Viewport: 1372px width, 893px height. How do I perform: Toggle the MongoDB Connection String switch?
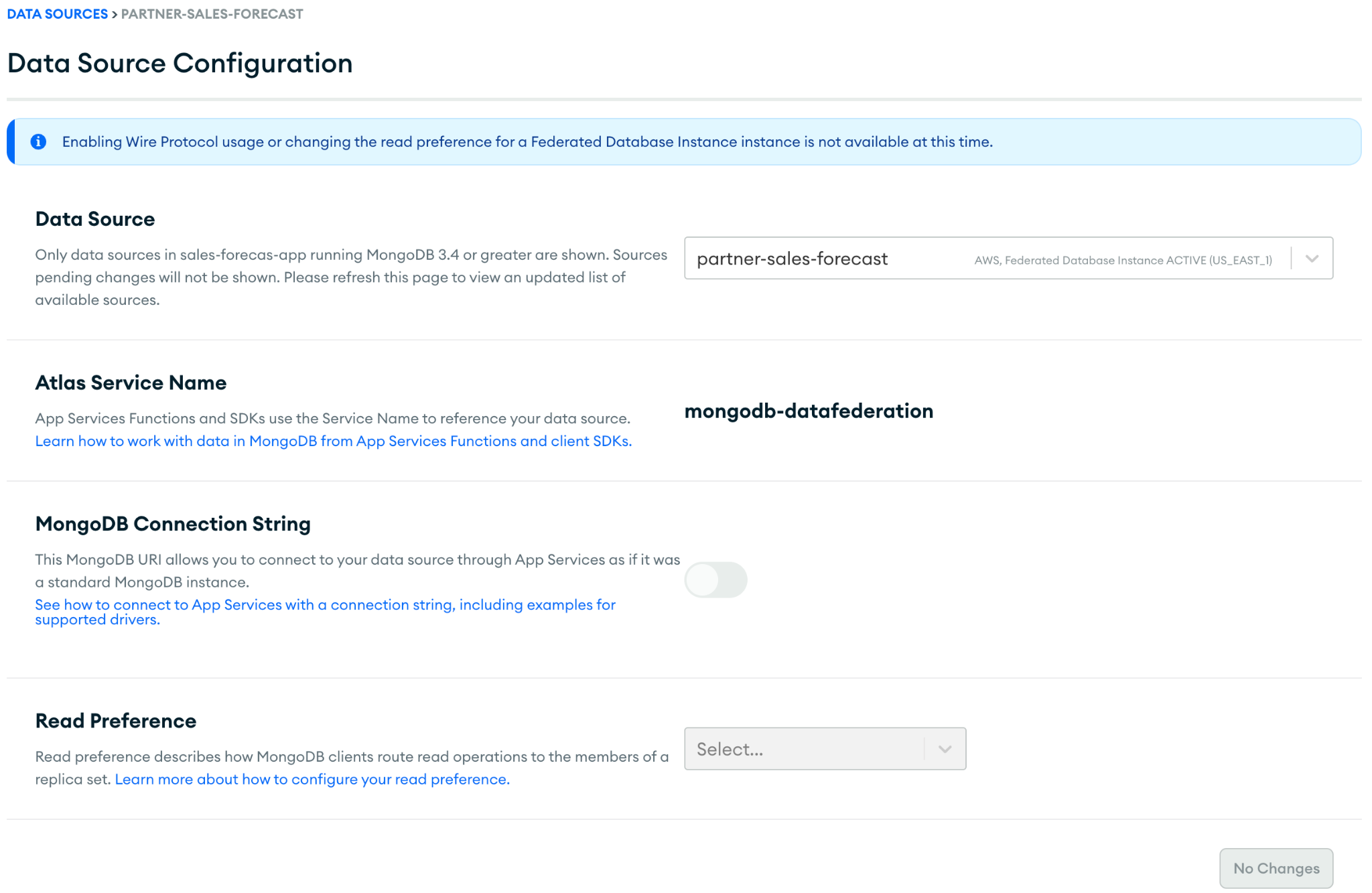pyautogui.click(x=715, y=579)
